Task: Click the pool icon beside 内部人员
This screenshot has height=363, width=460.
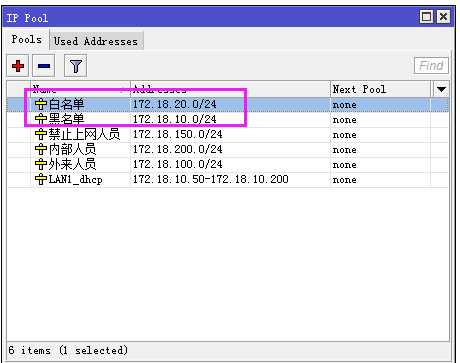Action: (41, 149)
